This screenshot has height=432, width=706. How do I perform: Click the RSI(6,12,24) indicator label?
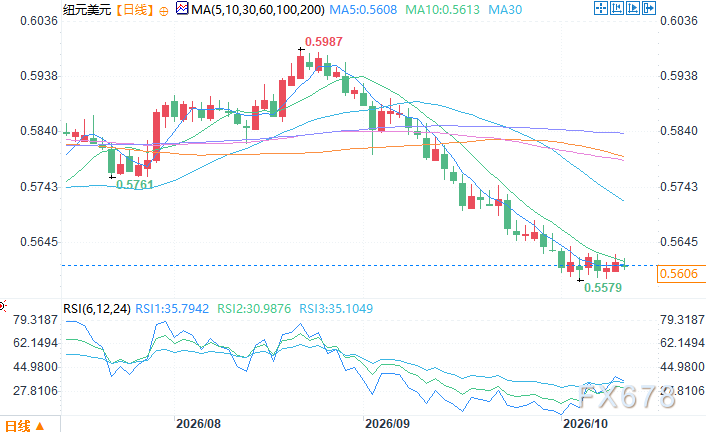(97, 309)
